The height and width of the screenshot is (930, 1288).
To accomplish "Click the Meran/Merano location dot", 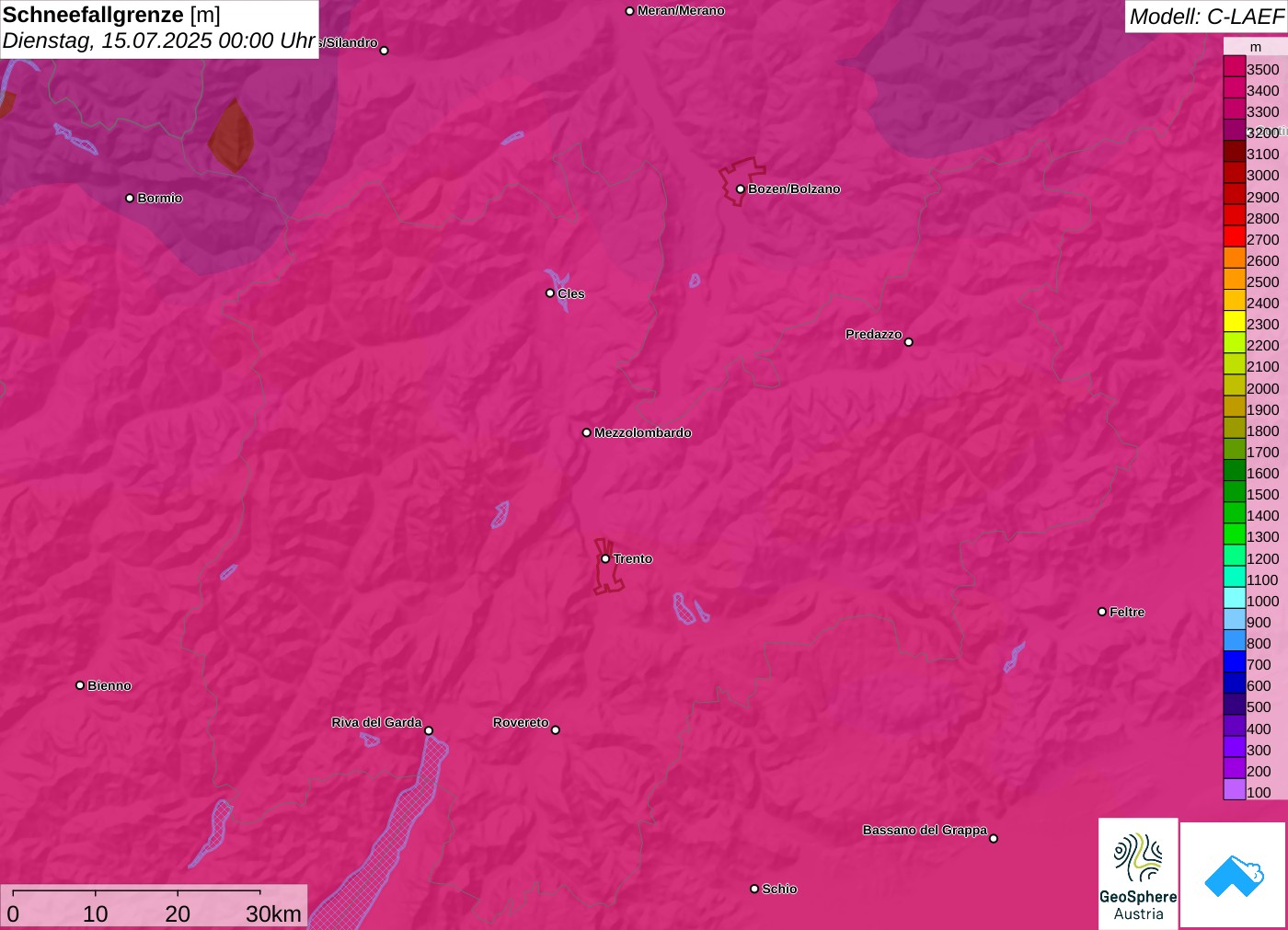I will (630, 11).
